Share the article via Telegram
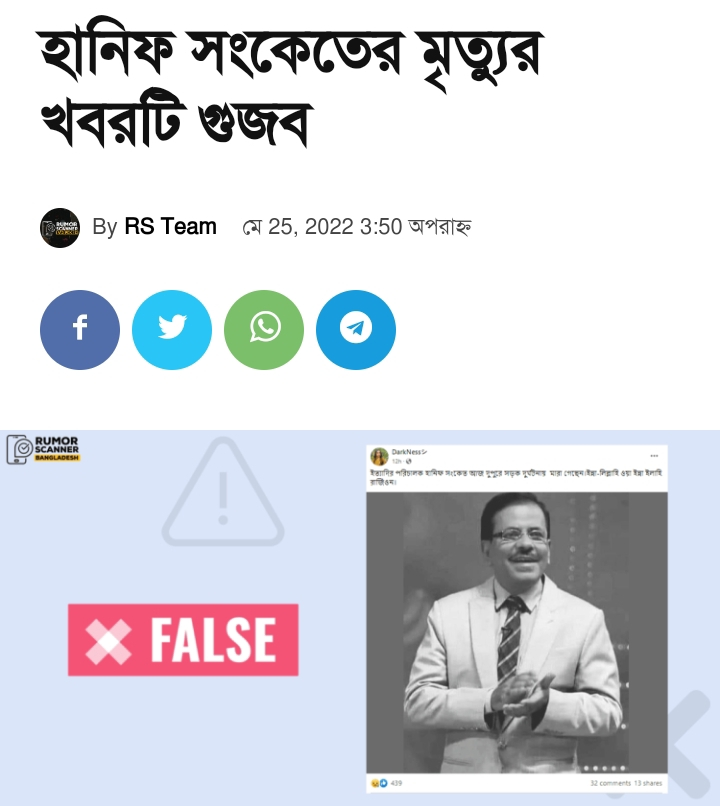720x806 pixels. [356, 329]
